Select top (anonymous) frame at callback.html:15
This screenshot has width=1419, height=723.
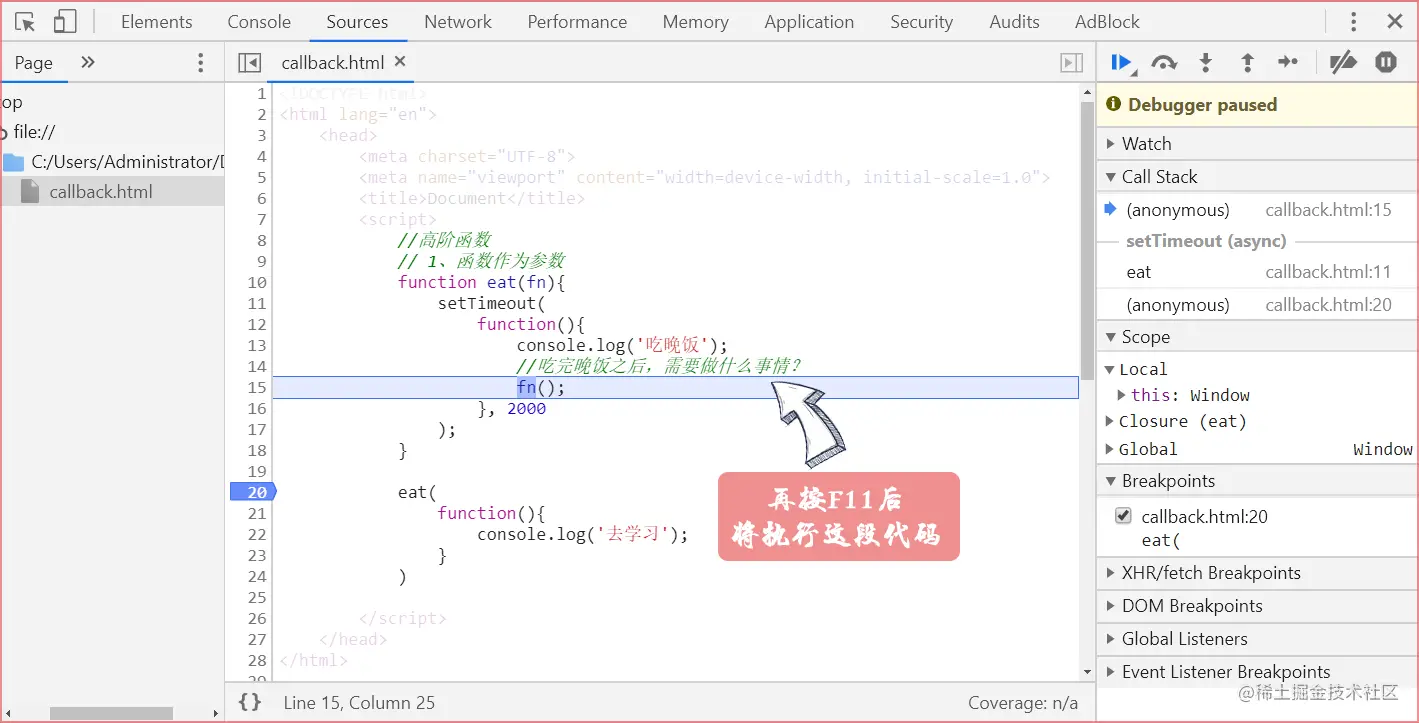pos(1257,210)
